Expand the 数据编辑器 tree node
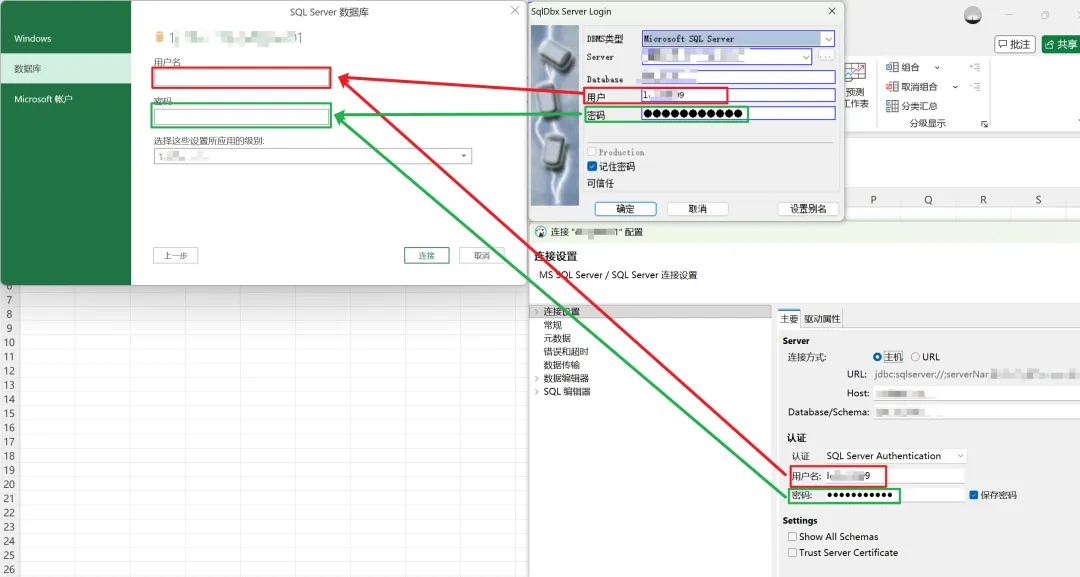This screenshot has height=577, width=1080. (x=537, y=378)
